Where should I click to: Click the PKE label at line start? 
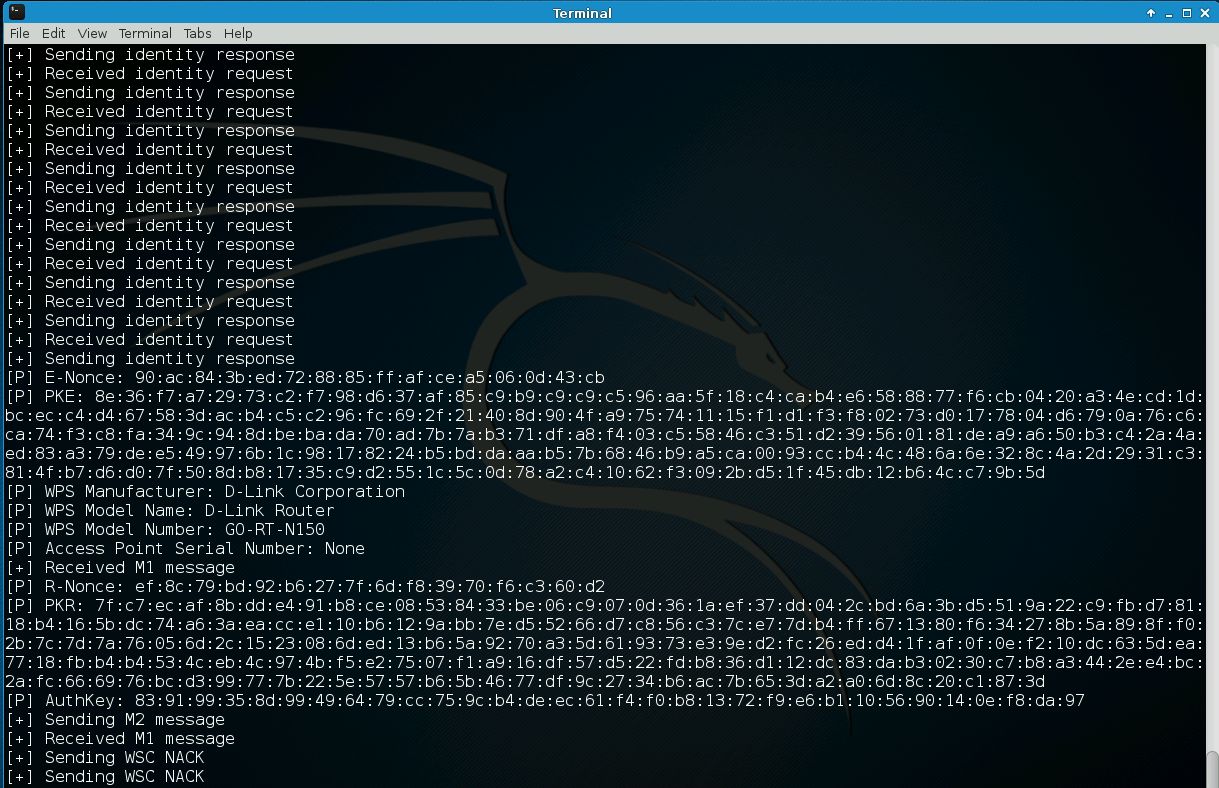[x=64, y=396]
